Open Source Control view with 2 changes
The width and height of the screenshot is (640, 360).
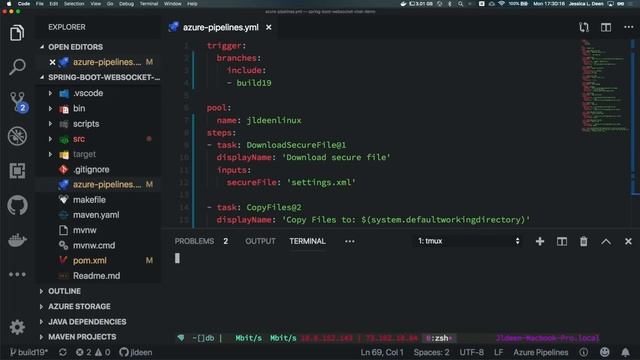(x=18, y=102)
